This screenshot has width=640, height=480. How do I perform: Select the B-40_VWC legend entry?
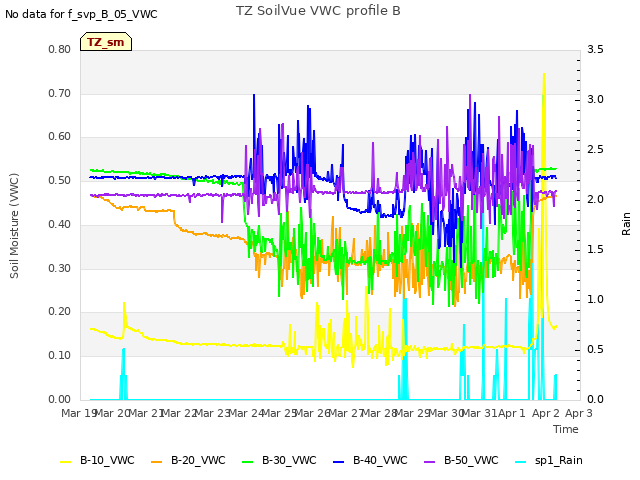point(370,461)
